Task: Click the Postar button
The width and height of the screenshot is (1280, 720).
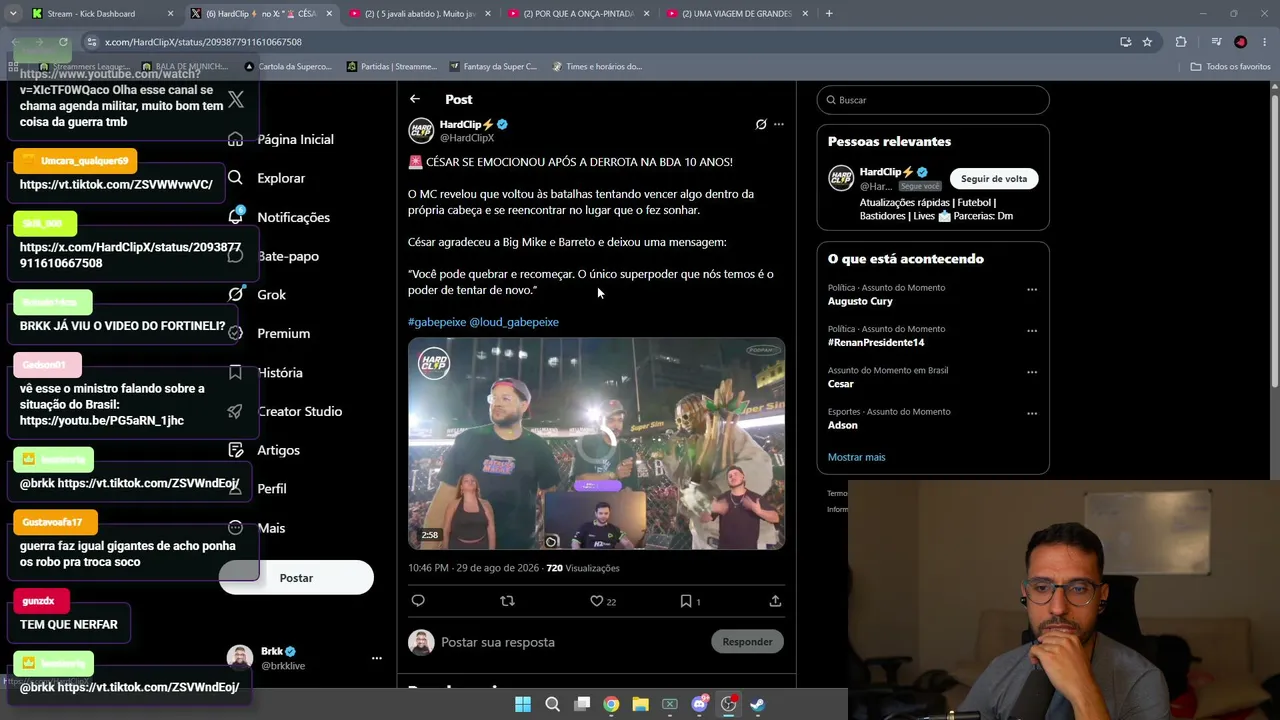Action: (296, 578)
